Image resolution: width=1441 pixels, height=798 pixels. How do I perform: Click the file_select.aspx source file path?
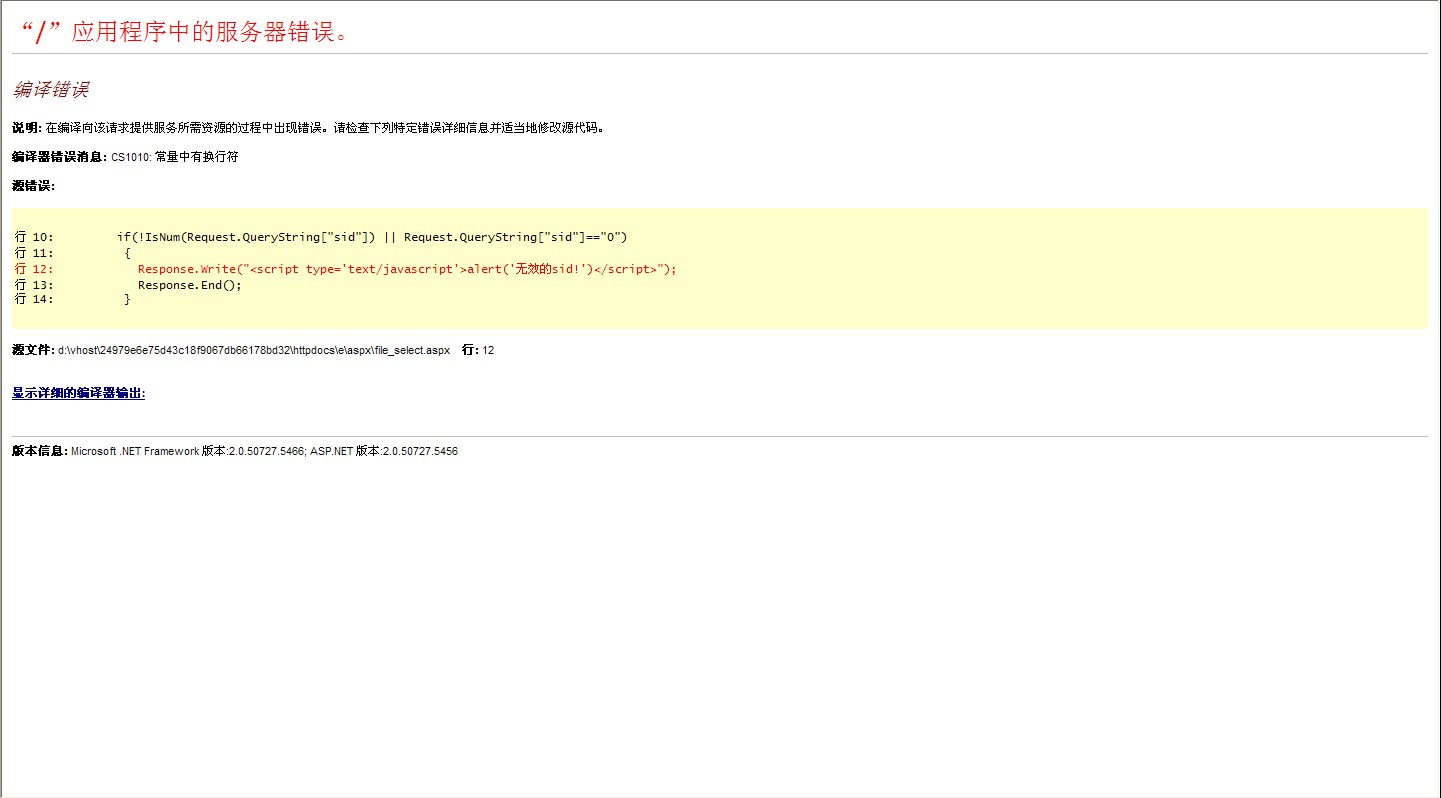point(254,351)
